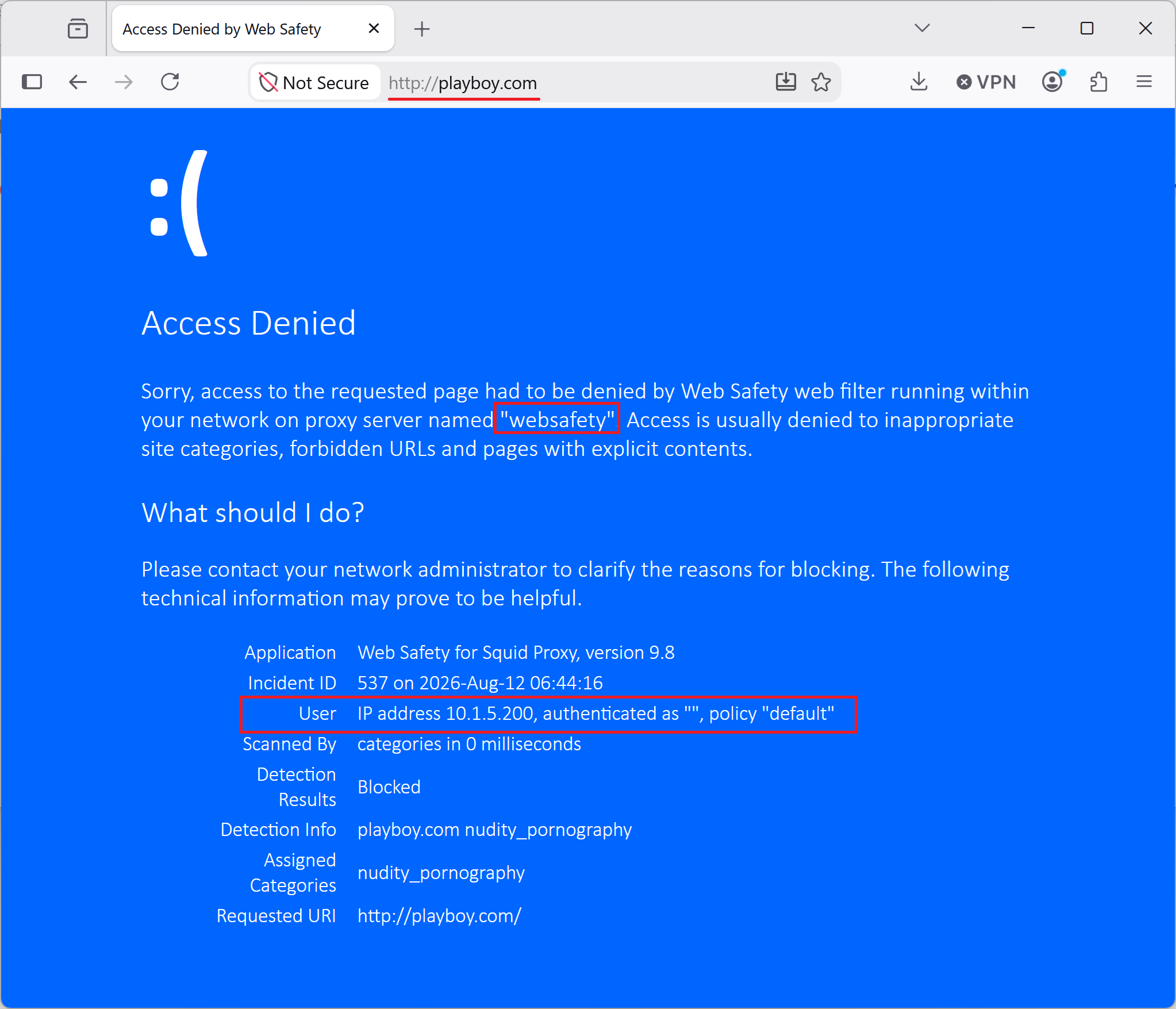
Task: Click the install page icon in address bar
Action: (786, 82)
